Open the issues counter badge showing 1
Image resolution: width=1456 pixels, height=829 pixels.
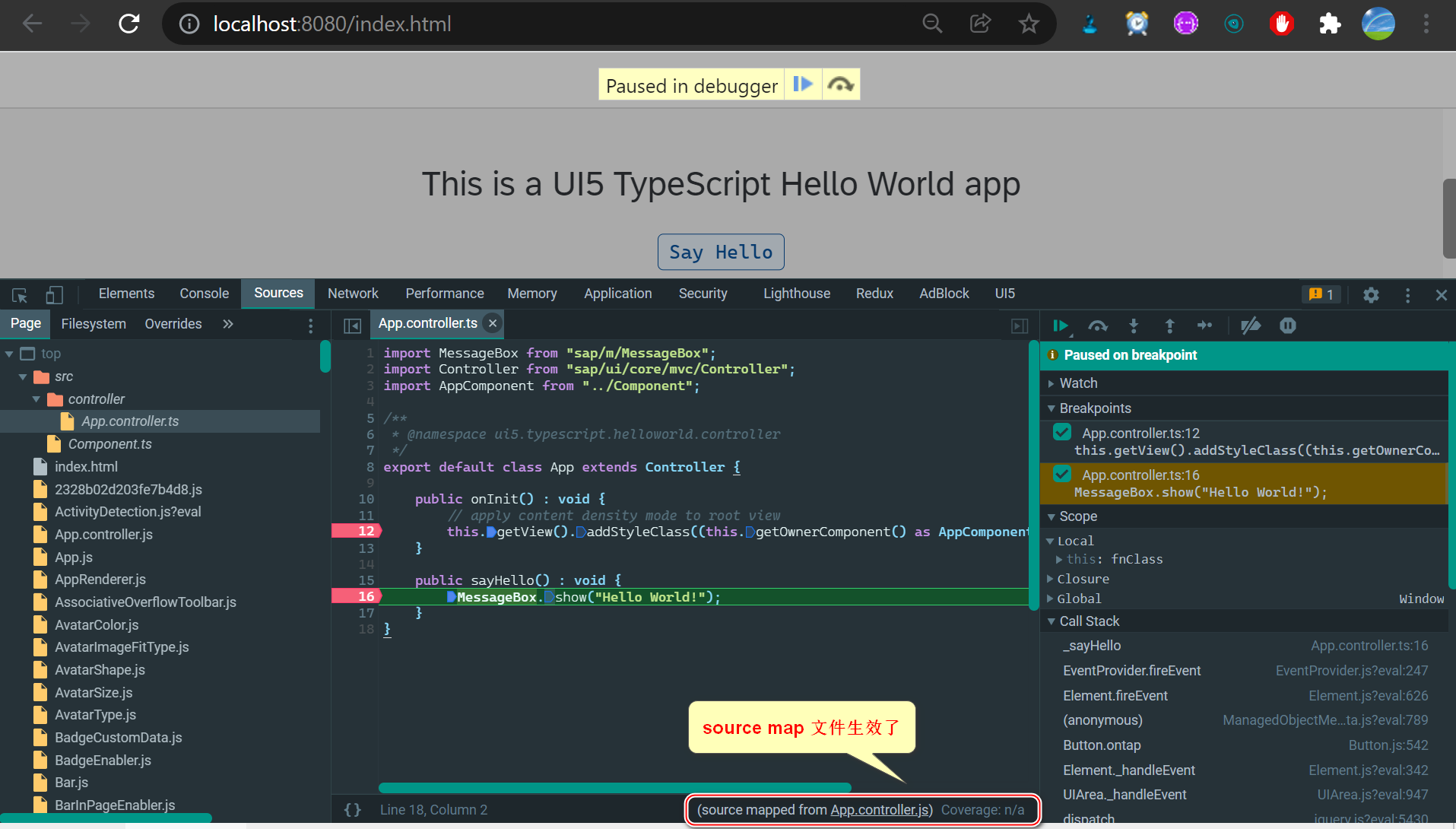[x=1321, y=294]
